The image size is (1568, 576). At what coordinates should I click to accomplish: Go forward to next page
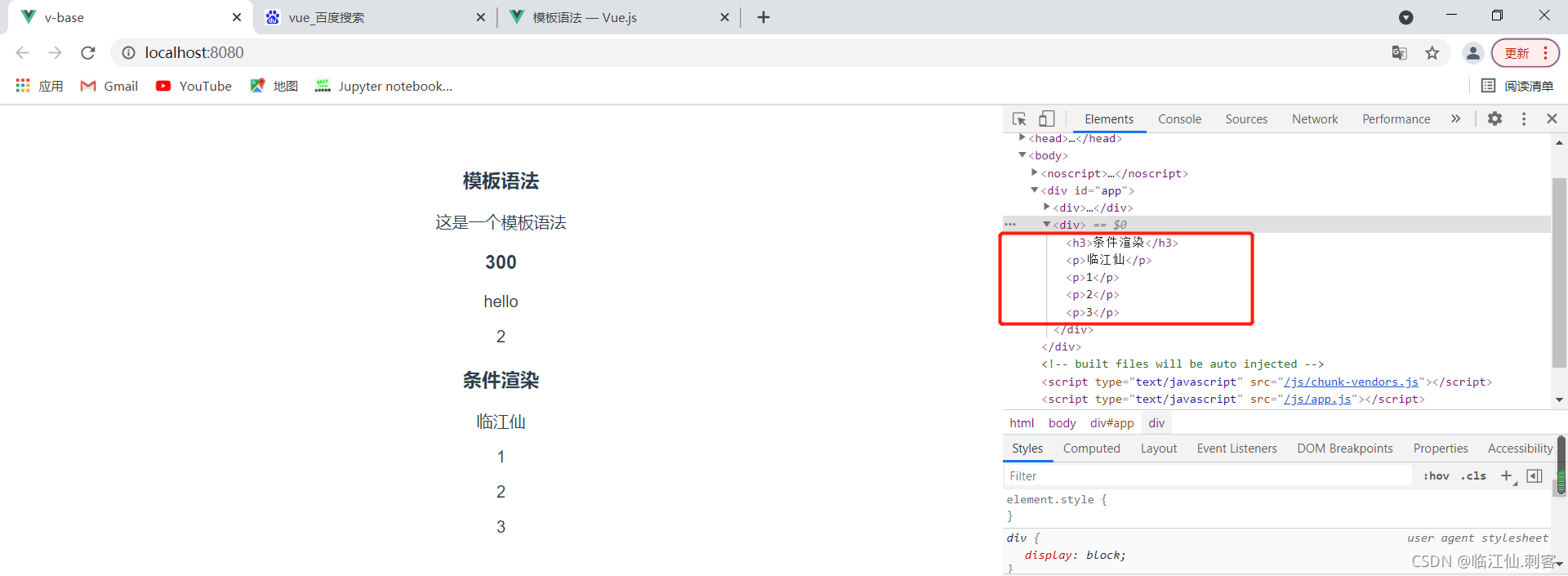point(55,52)
